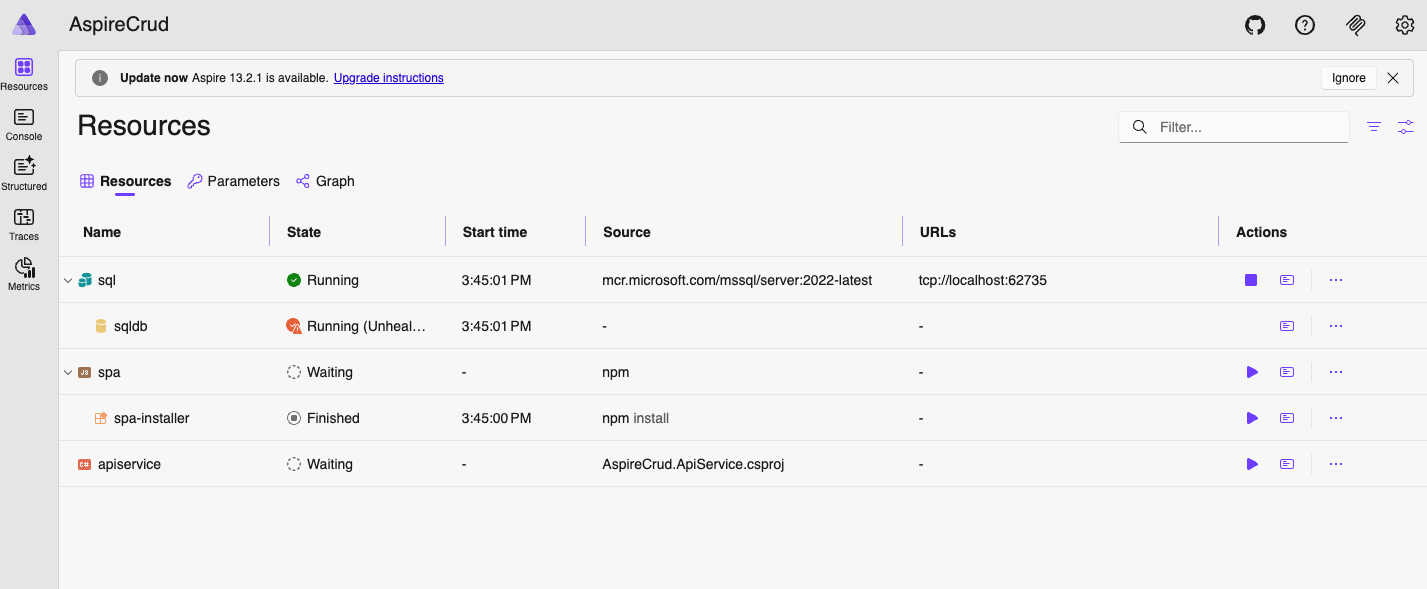Viewport: 1427px width, 589px height.
Task: Go to Traces in the sidebar
Action: 24,225
